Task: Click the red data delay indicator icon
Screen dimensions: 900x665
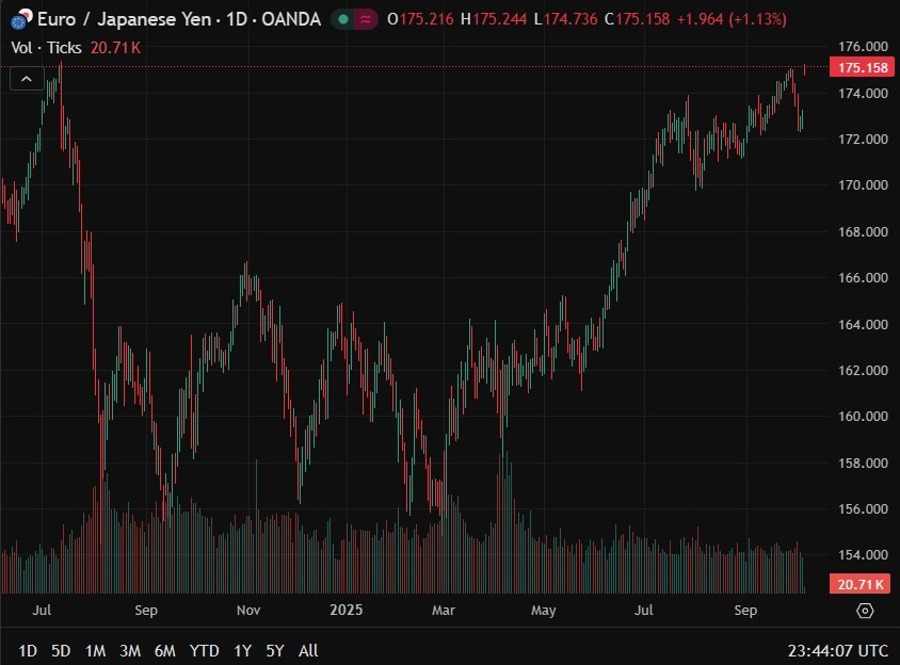Action: click(366, 19)
